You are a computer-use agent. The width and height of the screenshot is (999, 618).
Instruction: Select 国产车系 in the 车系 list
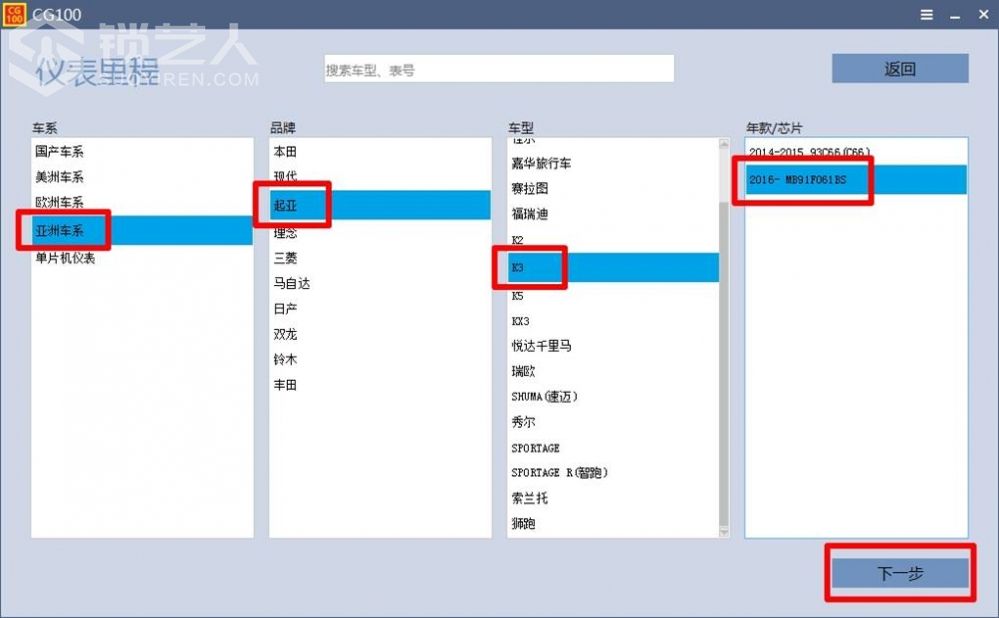pyautogui.click(x=142, y=152)
